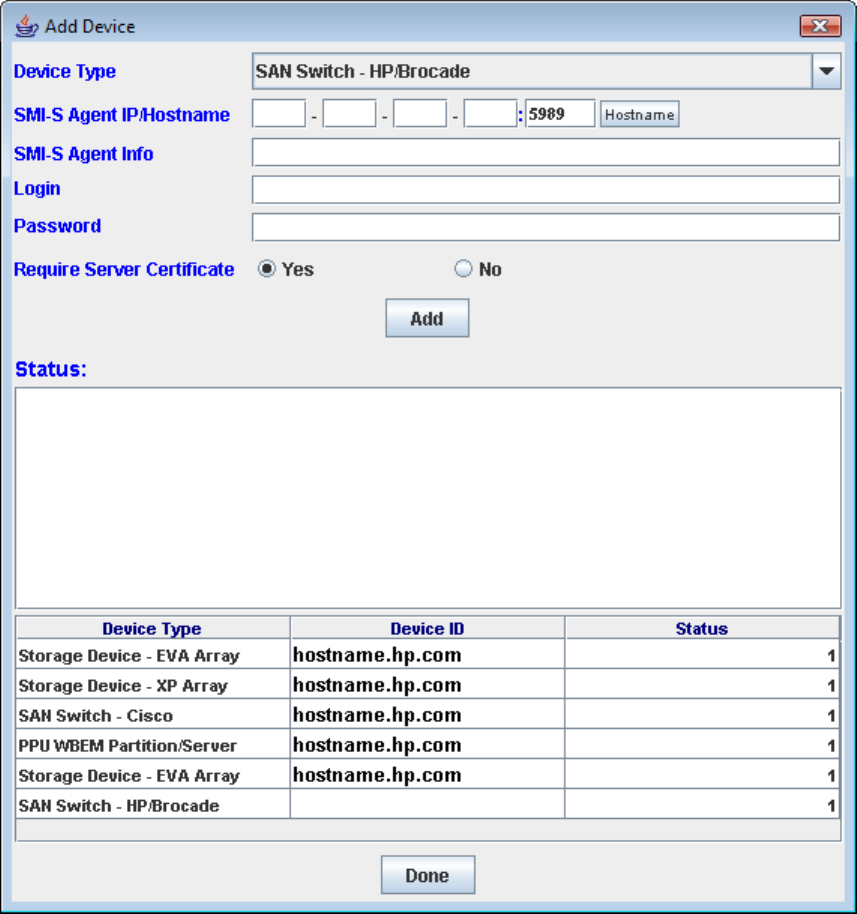The width and height of the screenshot is (857, 914).
Task: Click the Login input field
Action: click(546, 190)
